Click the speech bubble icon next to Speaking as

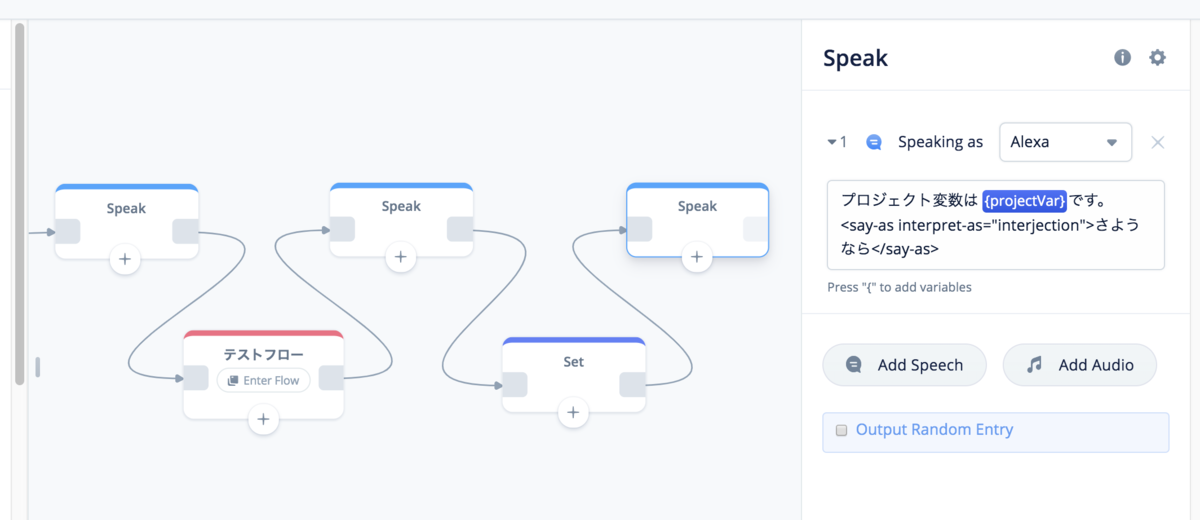[x=874, y=142]
